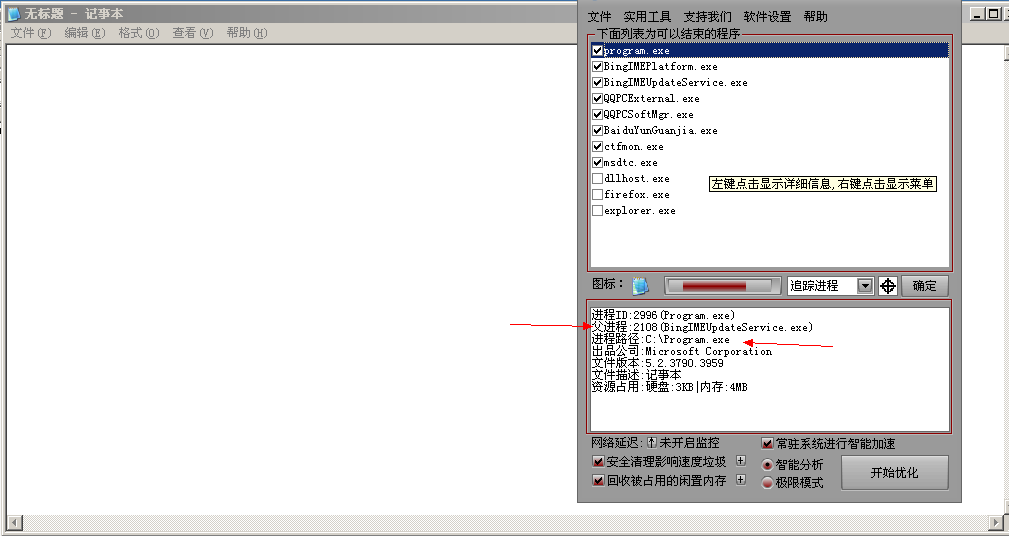Click the crosshair process tracking target icon
1009x536 pixels.
click(888, 286)
